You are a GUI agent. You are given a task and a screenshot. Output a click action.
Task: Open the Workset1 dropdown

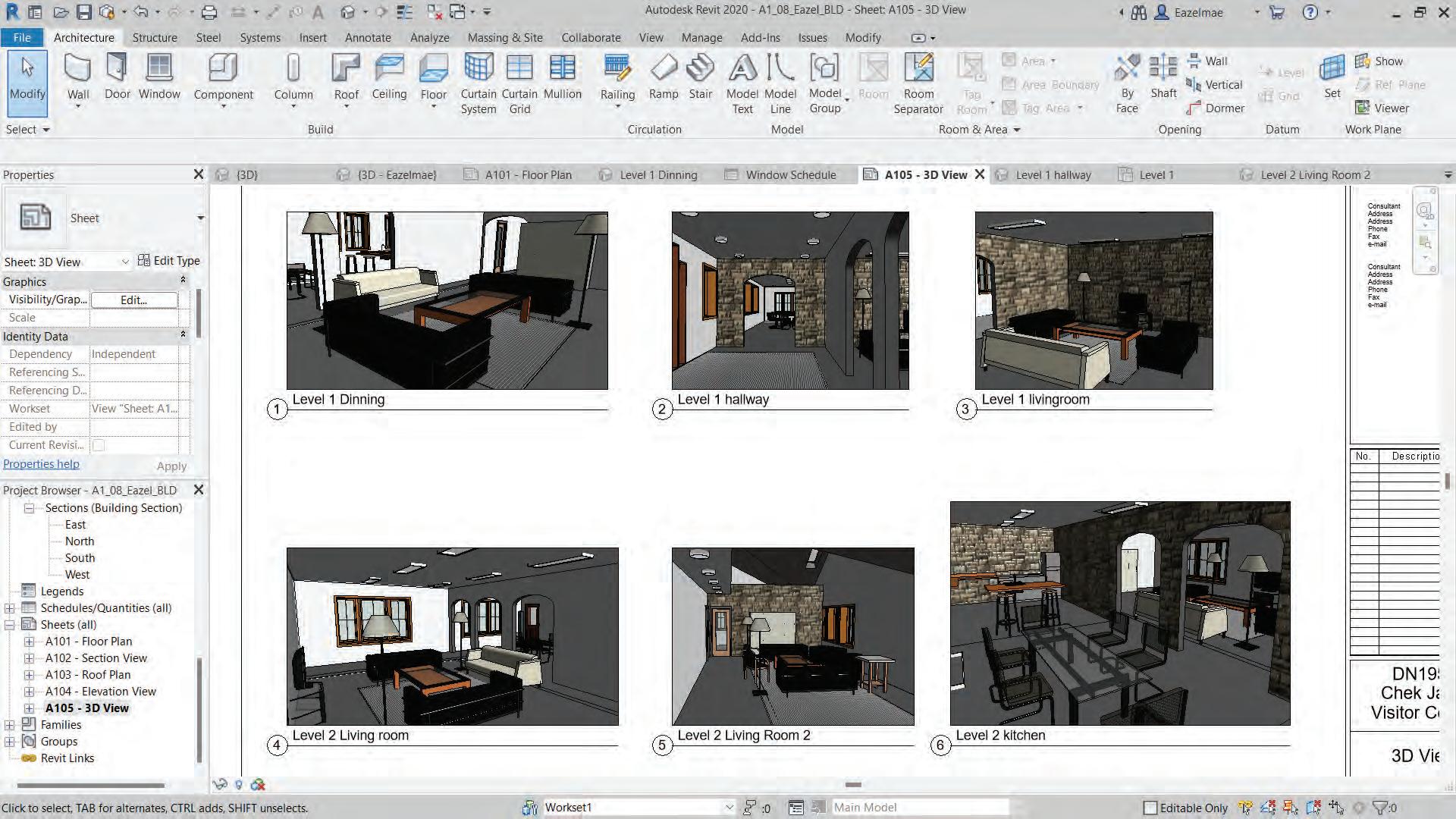729,808
